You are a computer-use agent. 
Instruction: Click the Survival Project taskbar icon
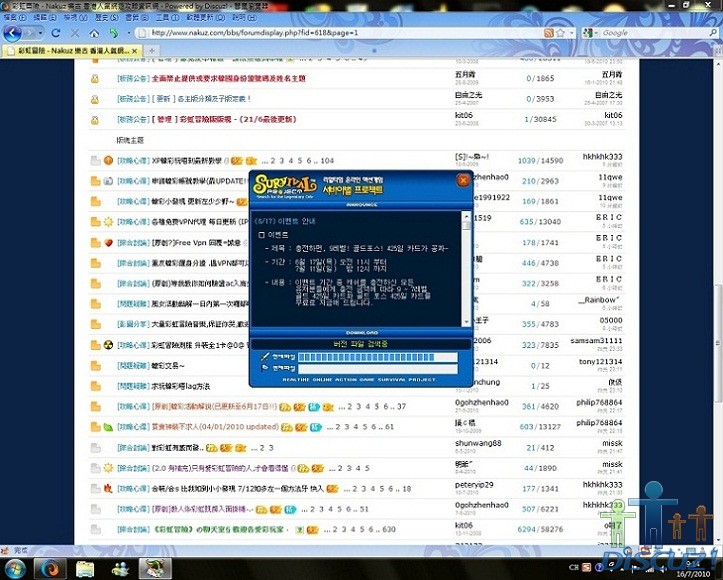tap(156, 568)
